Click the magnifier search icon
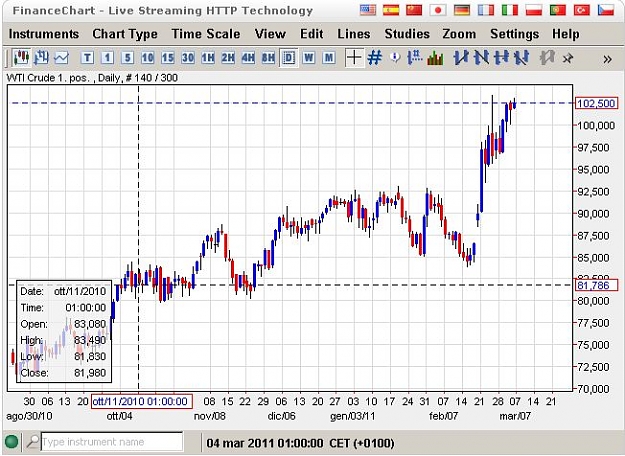This screenshot has height=456, width=625. (x=33, y=442)
